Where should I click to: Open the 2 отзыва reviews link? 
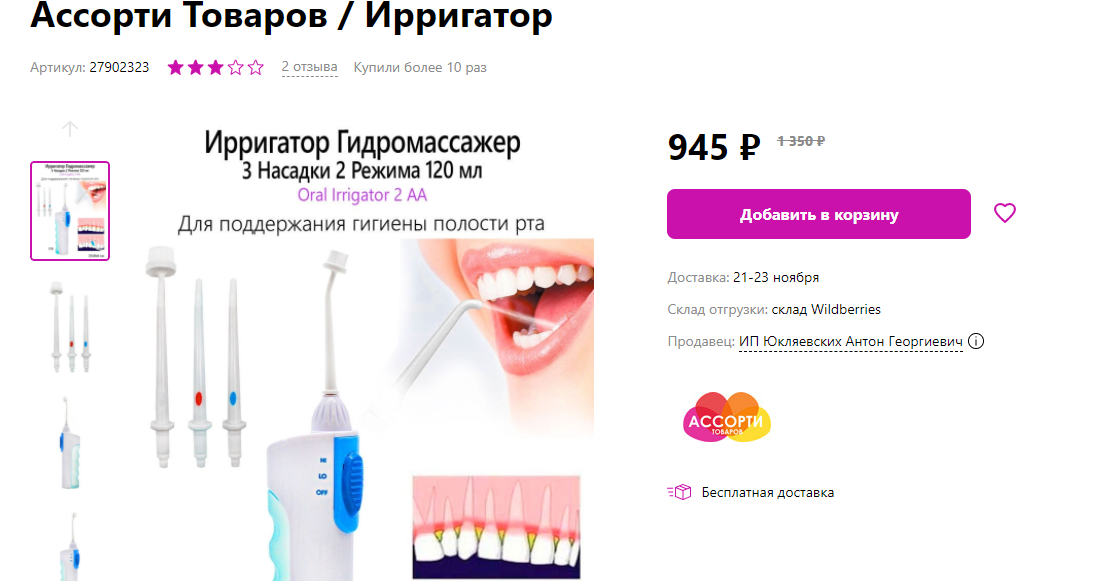pos(310,67)
